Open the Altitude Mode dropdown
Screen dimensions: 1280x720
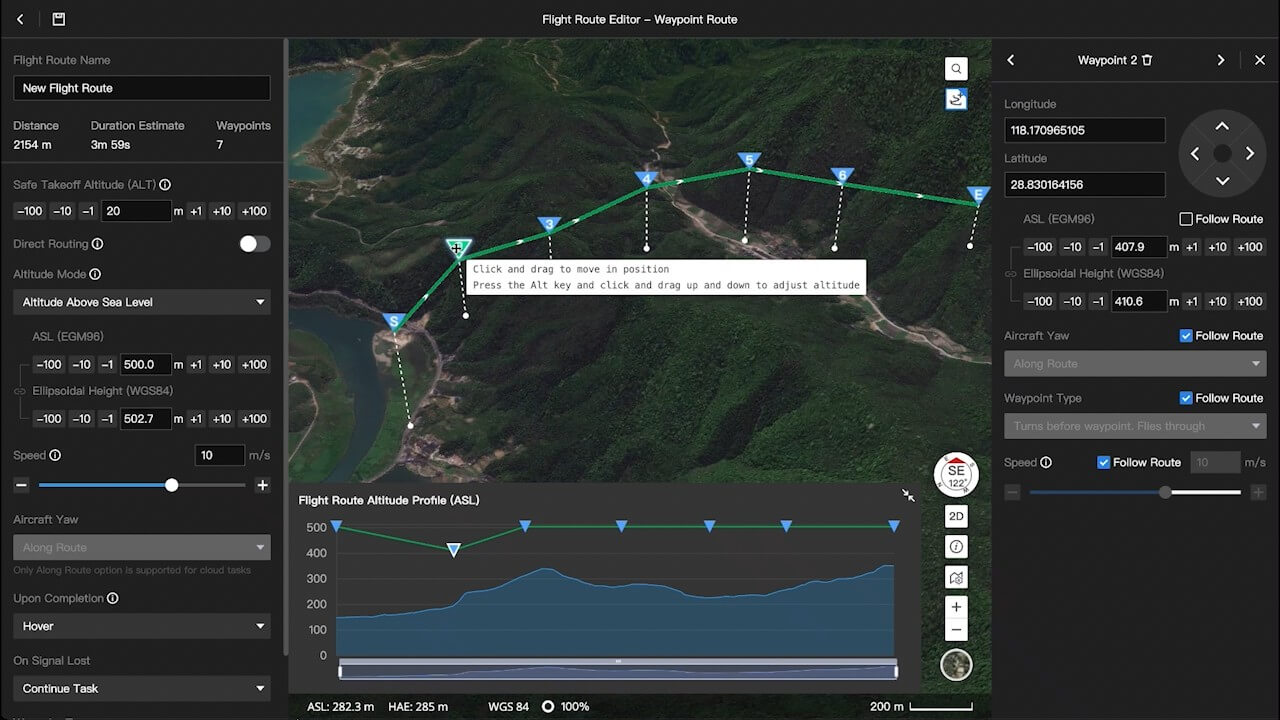pos(141,302)
